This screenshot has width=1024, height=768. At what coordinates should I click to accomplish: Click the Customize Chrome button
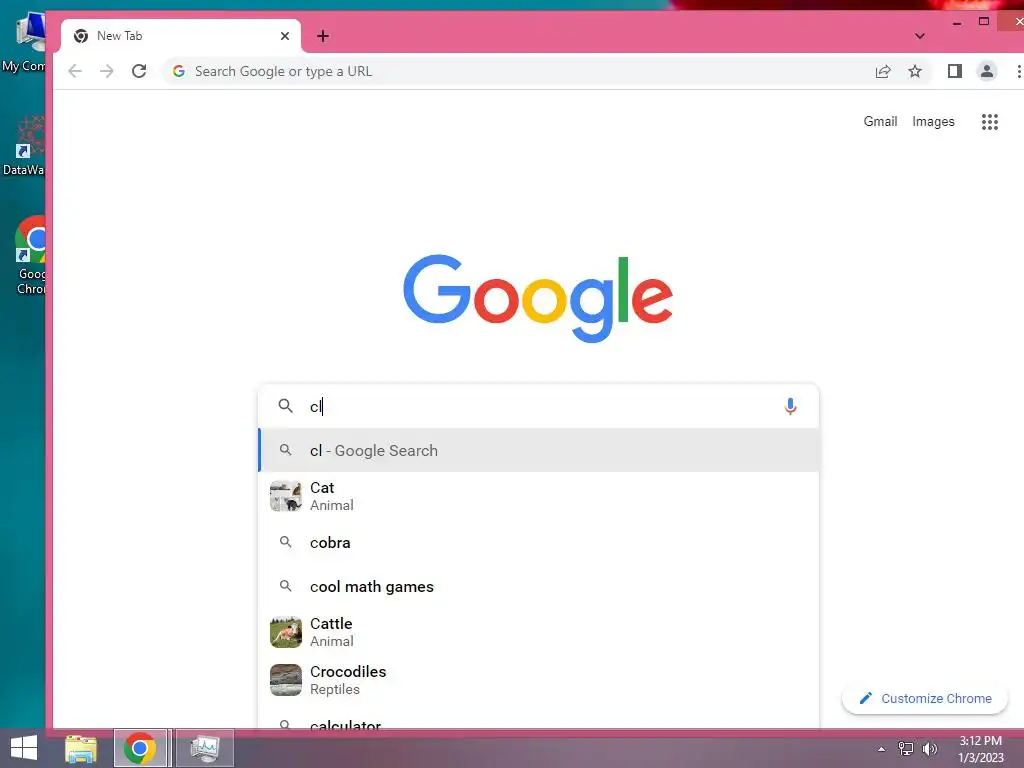[x=925, y=698]
